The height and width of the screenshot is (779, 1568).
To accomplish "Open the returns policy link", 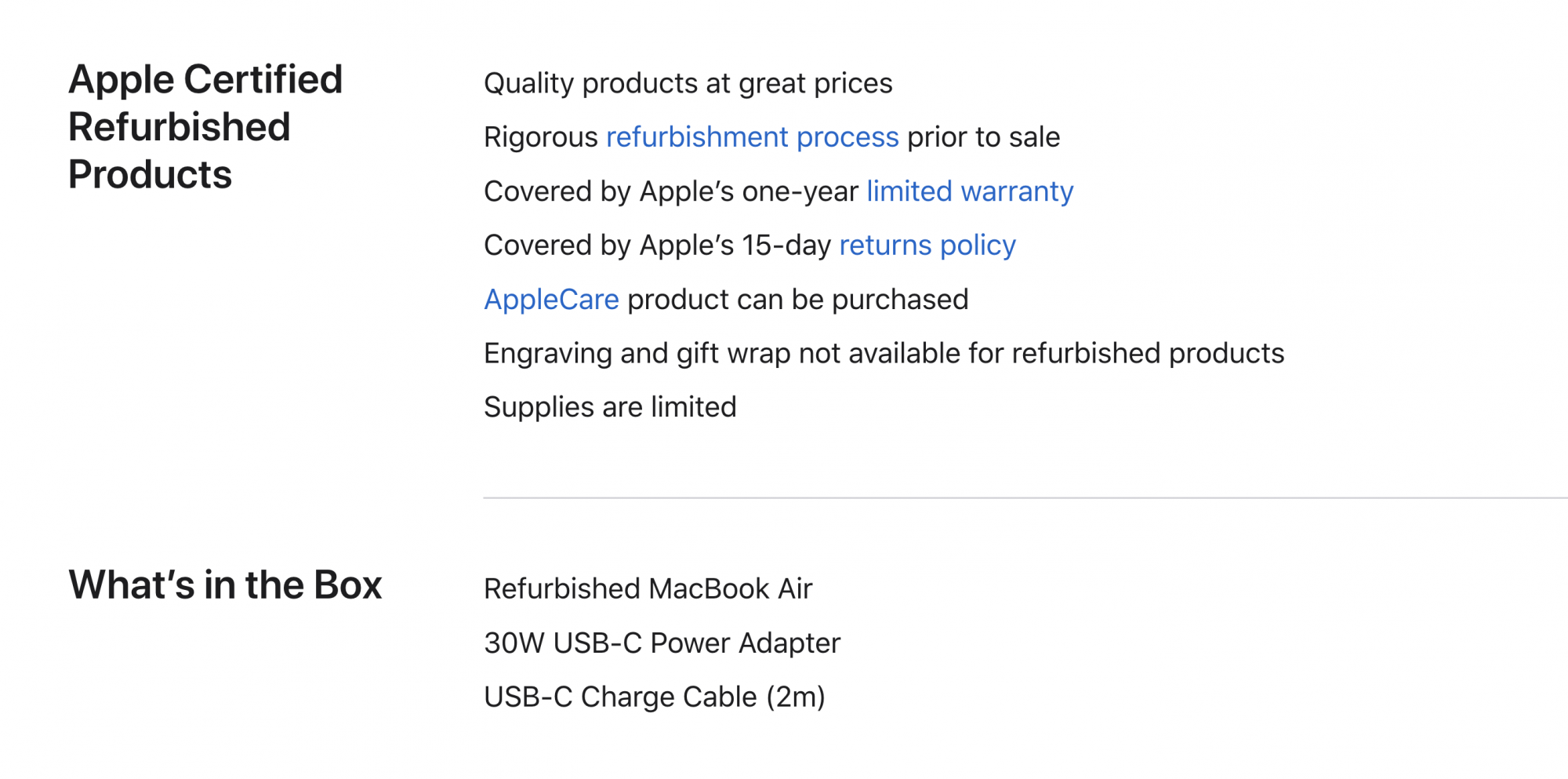I will point(927,246).
